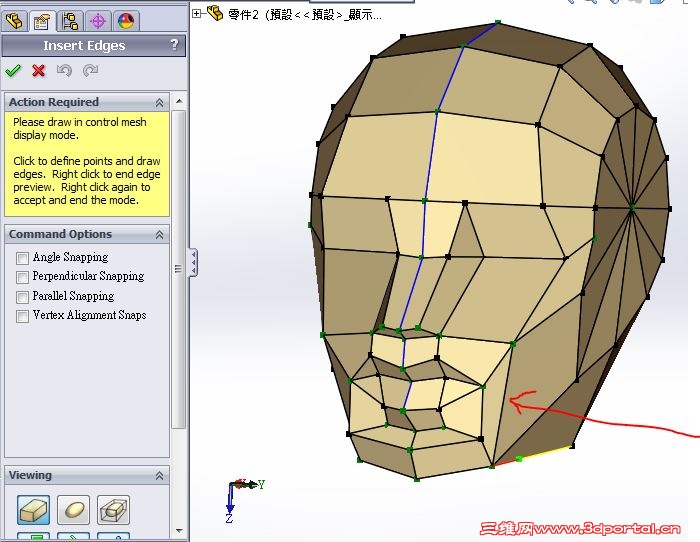
Task: Expand the 零件2 flyout tree node
Action: tap(196, 14)
